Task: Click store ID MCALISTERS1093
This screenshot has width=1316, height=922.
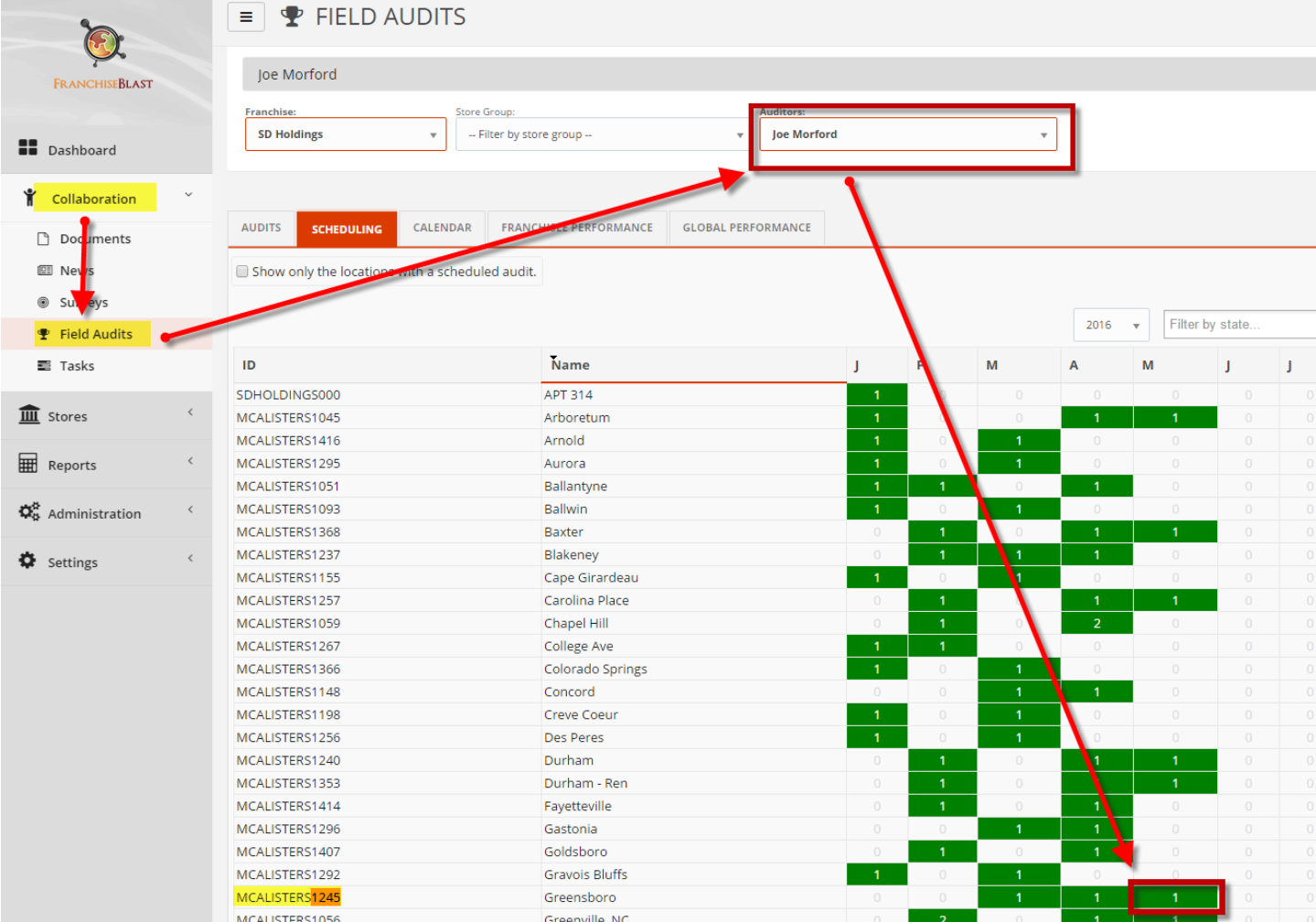Action: (x=288, y=509)
